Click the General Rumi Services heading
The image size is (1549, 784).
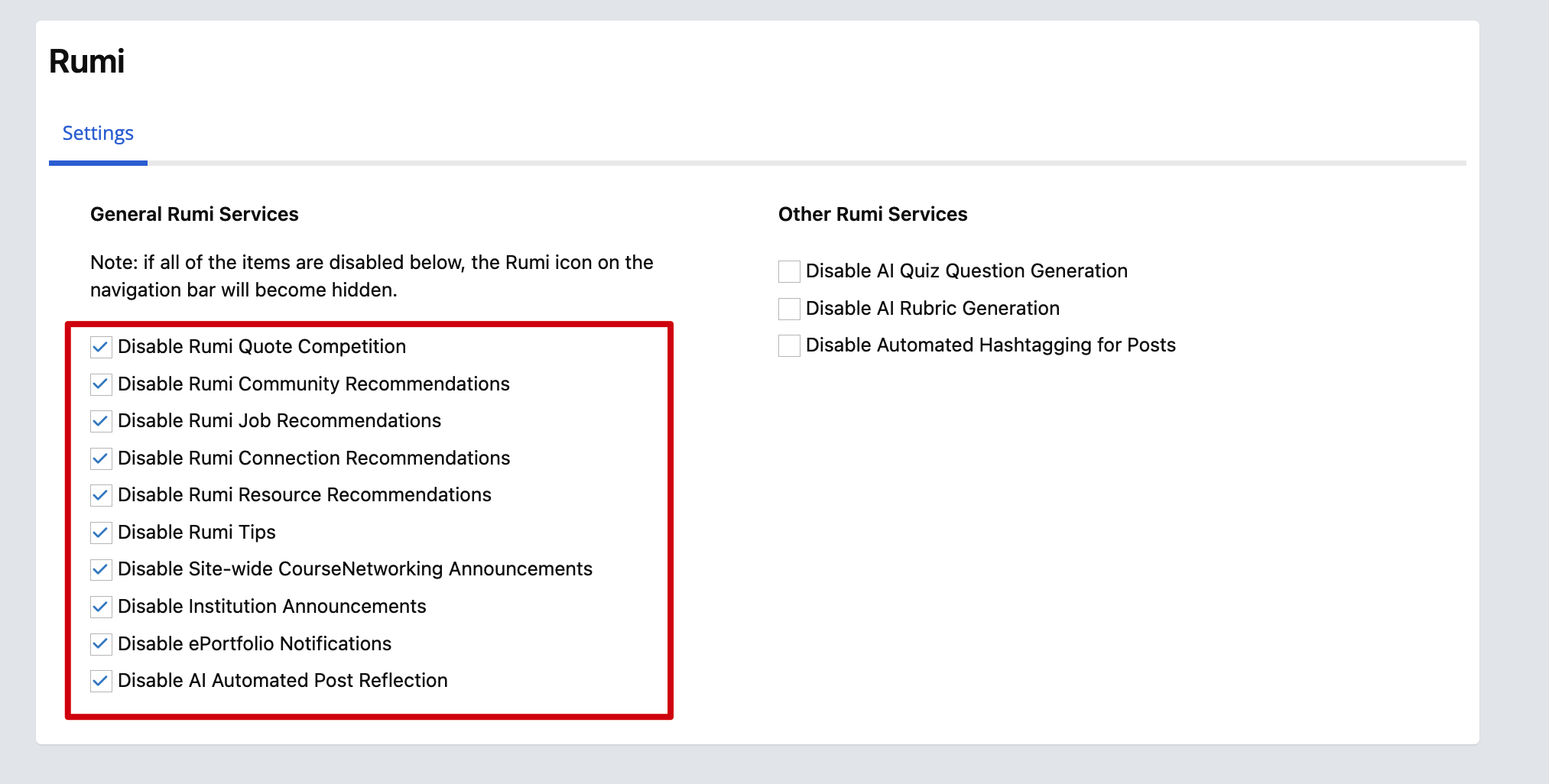(194, 214)
